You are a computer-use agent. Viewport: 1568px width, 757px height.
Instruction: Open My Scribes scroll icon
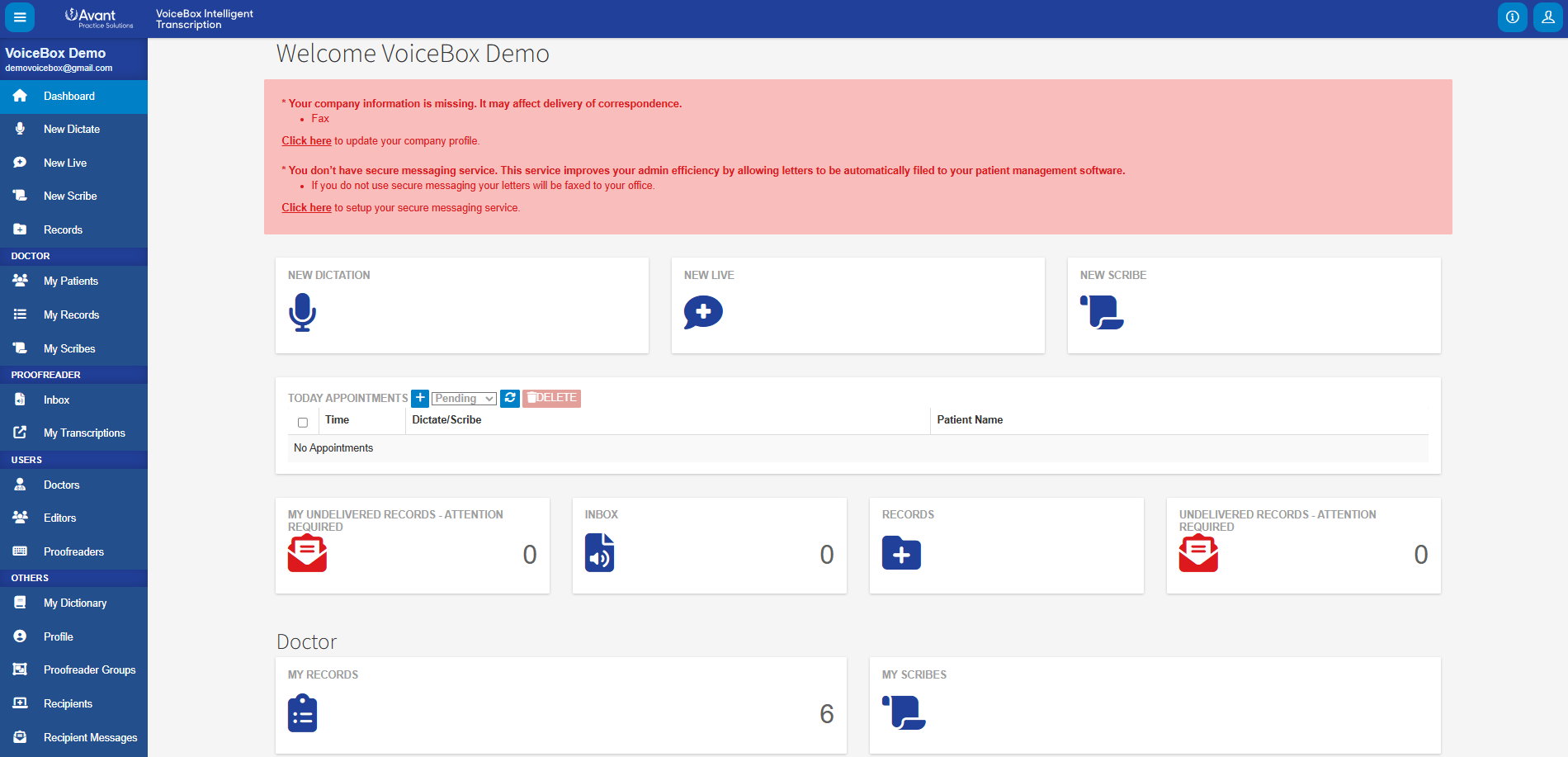[904, 712]
